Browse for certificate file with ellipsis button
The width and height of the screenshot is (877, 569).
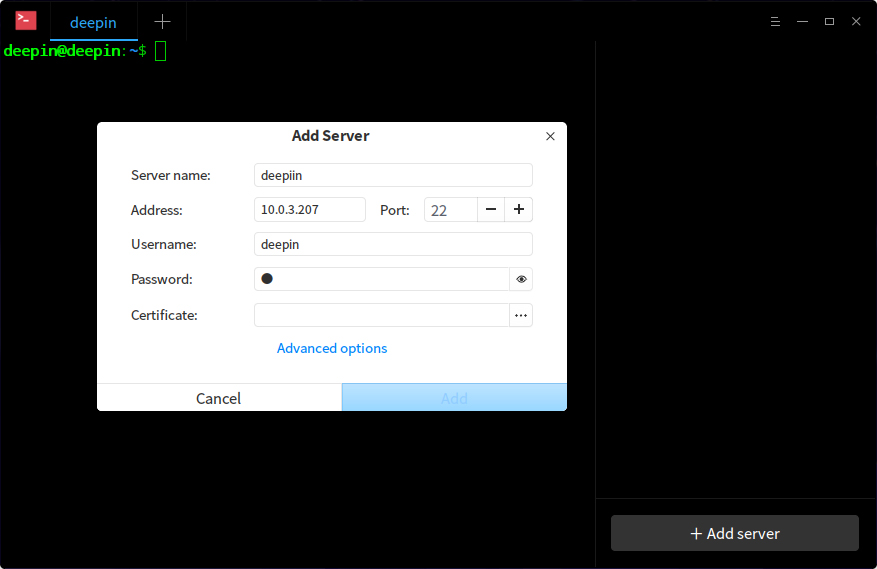(521, 316)
